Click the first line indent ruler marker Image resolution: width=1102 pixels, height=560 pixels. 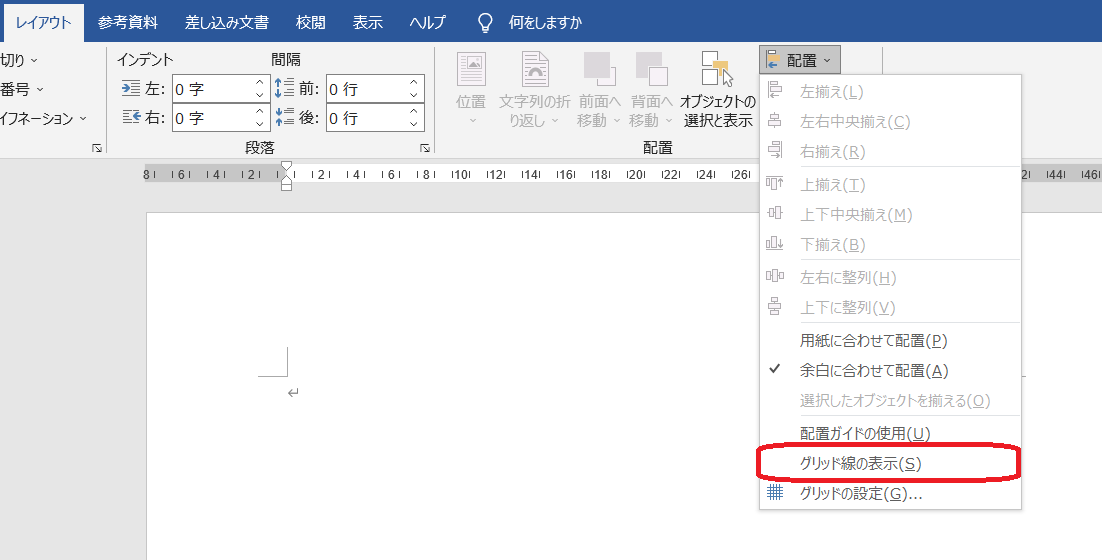coord(286,166)
